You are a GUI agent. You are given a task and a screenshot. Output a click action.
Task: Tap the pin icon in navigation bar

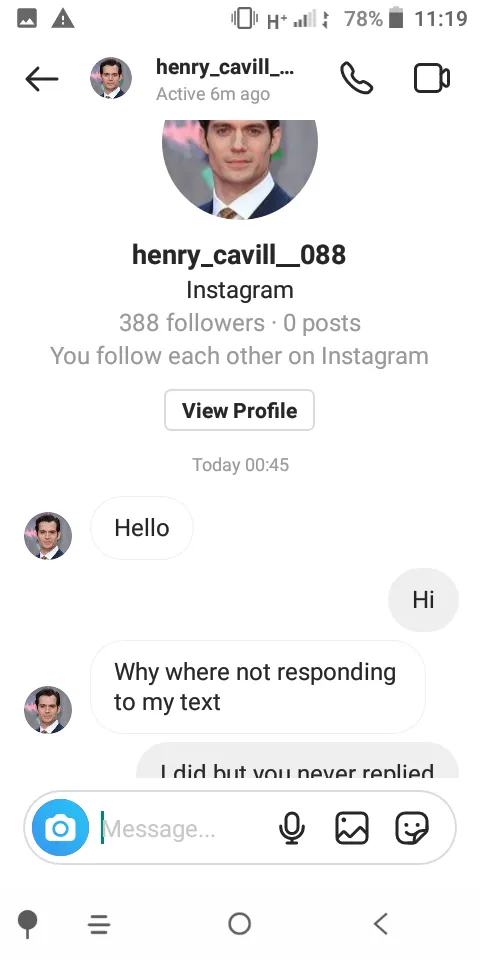pyautogui.click(x=28, y=924)
